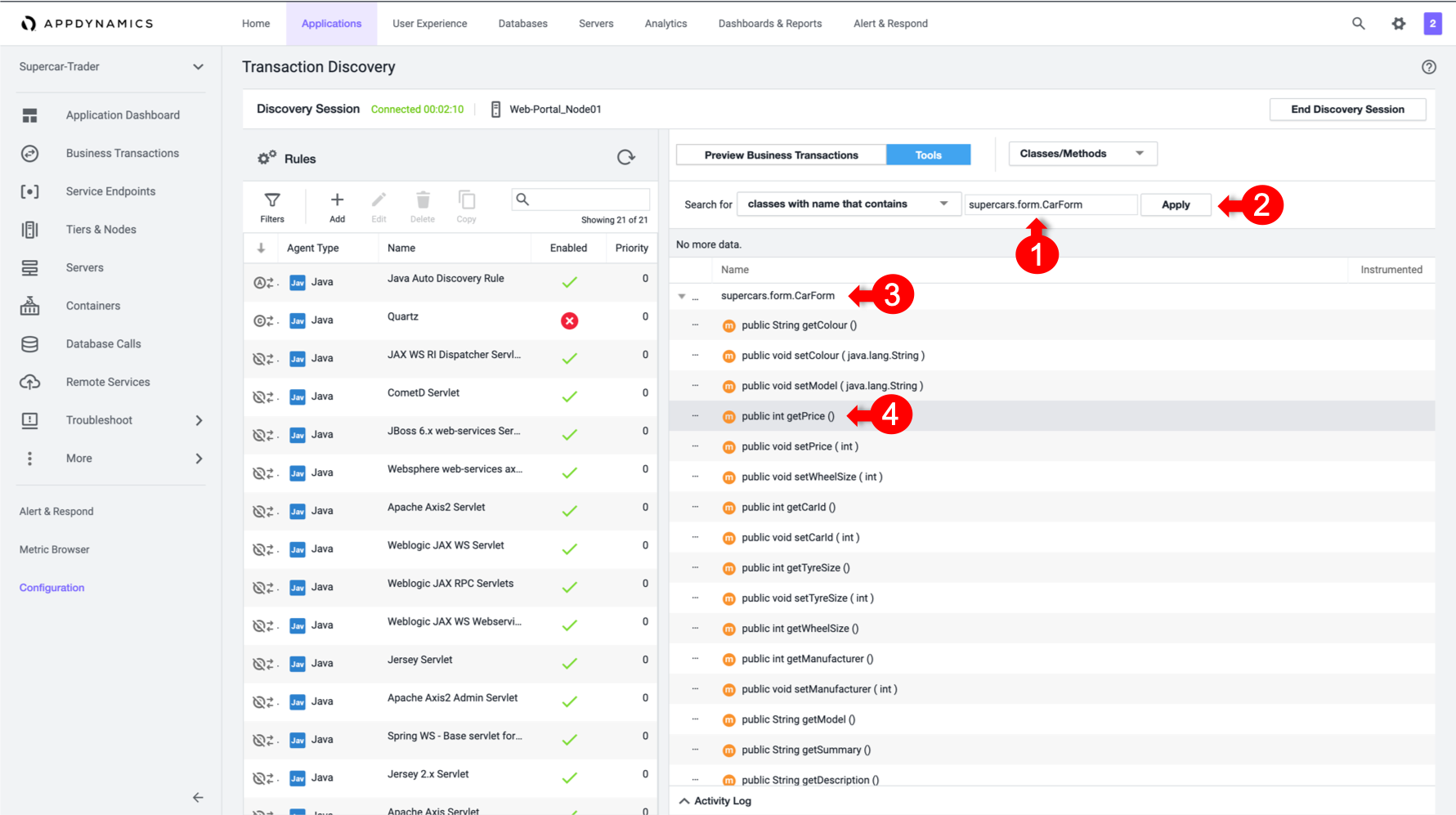Click the sort arrow column header

coord(261,248)
